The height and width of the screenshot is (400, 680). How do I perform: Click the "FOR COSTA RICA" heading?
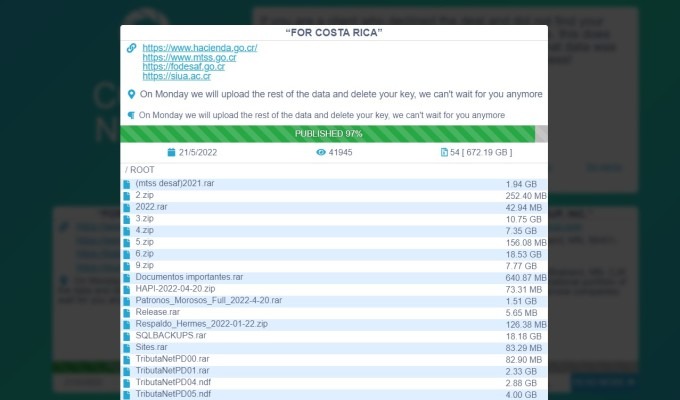coord(334,33)
